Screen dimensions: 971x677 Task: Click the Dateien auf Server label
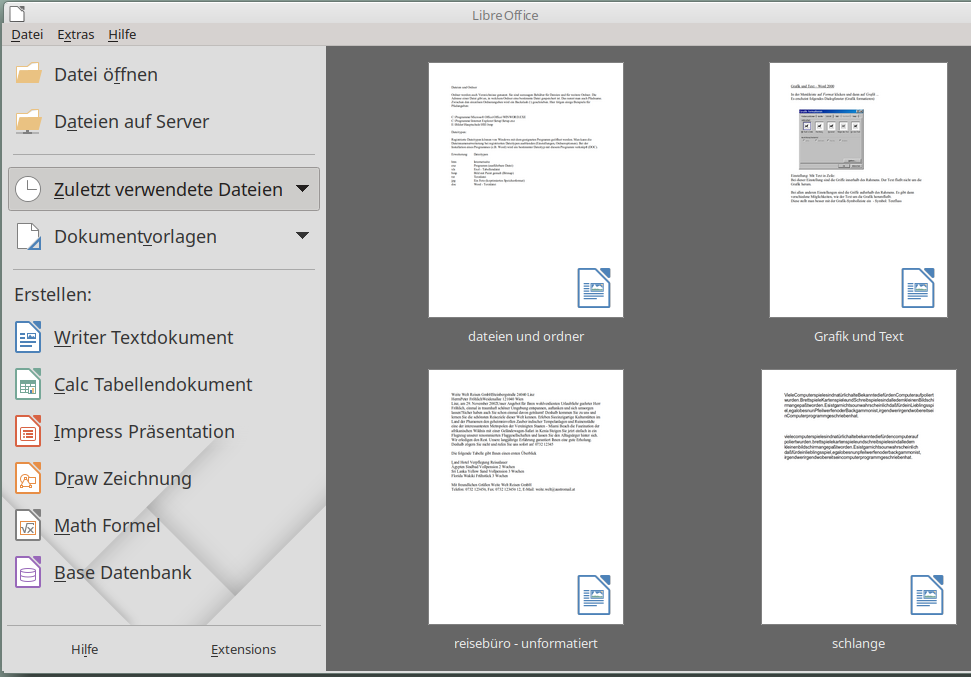[x=131, y=121]
